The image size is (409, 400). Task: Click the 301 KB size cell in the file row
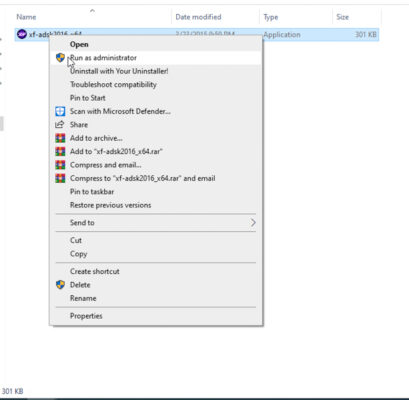pos(366,34)
